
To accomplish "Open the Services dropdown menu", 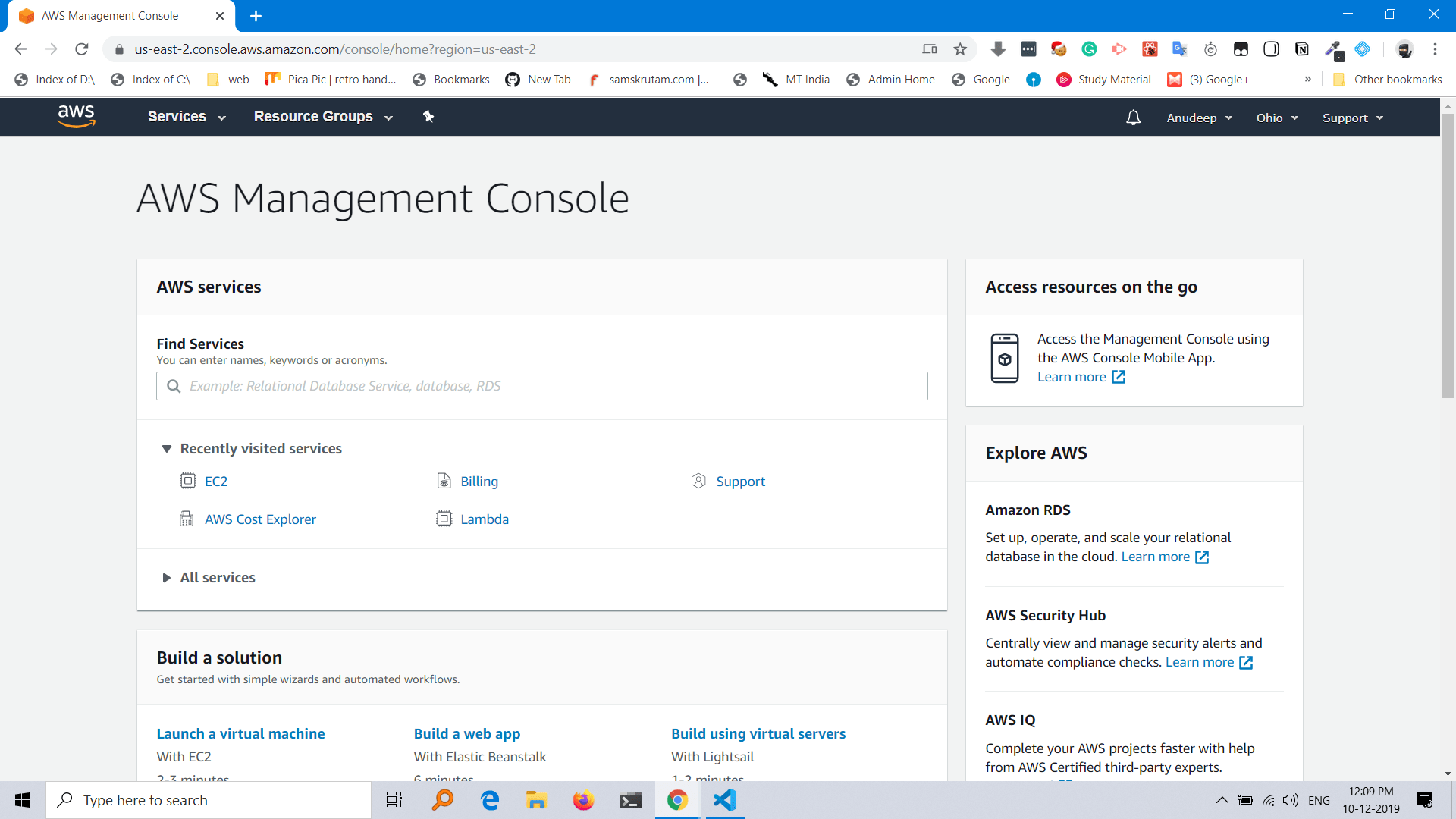I will (x=187, y=117).
